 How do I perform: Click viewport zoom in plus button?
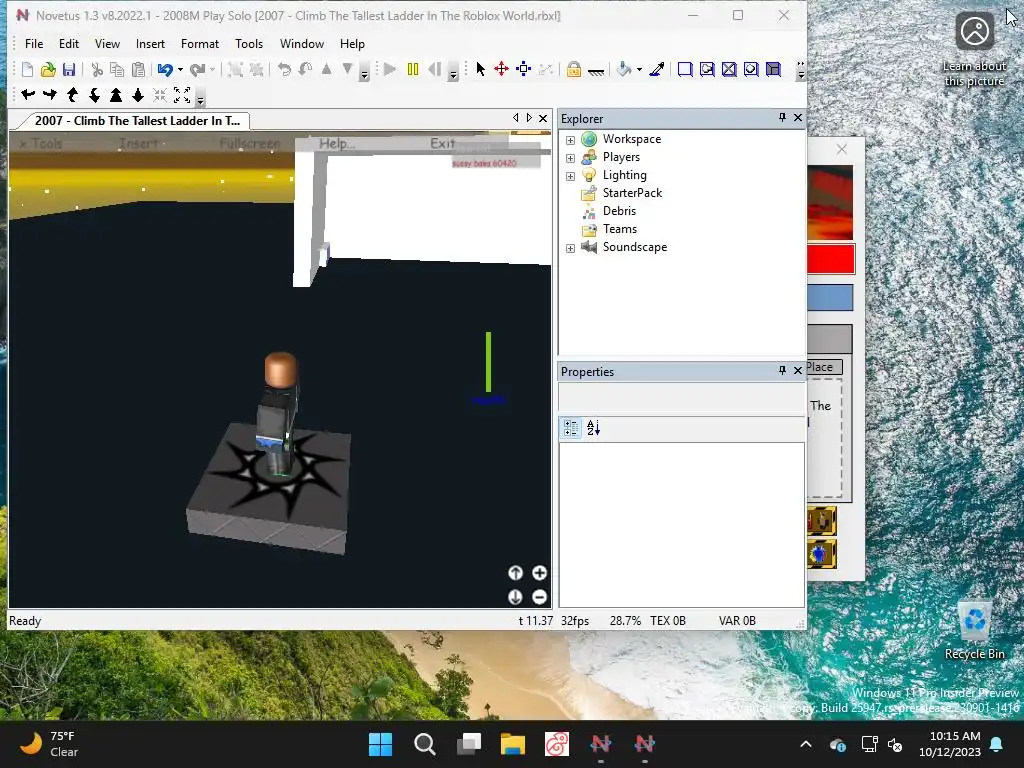(x=539, y=573)
